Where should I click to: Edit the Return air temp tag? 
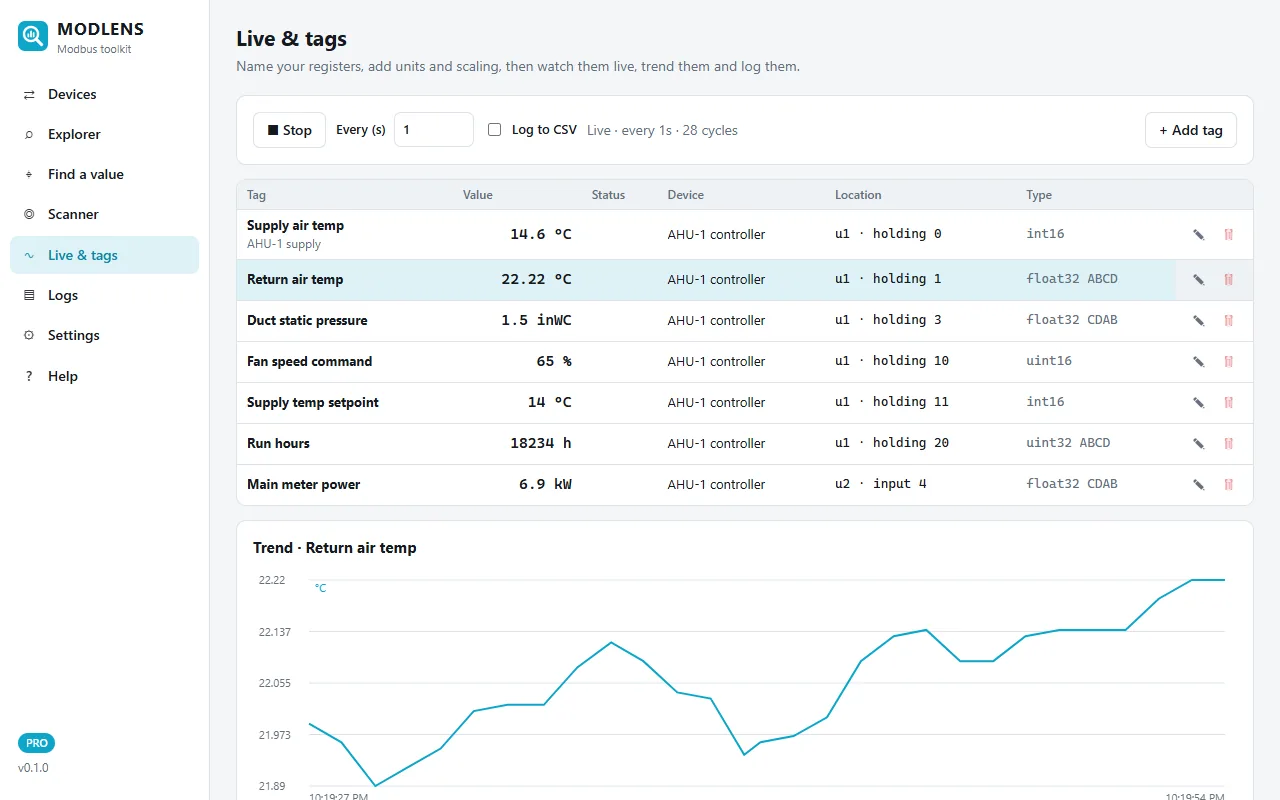[1198, 280]
